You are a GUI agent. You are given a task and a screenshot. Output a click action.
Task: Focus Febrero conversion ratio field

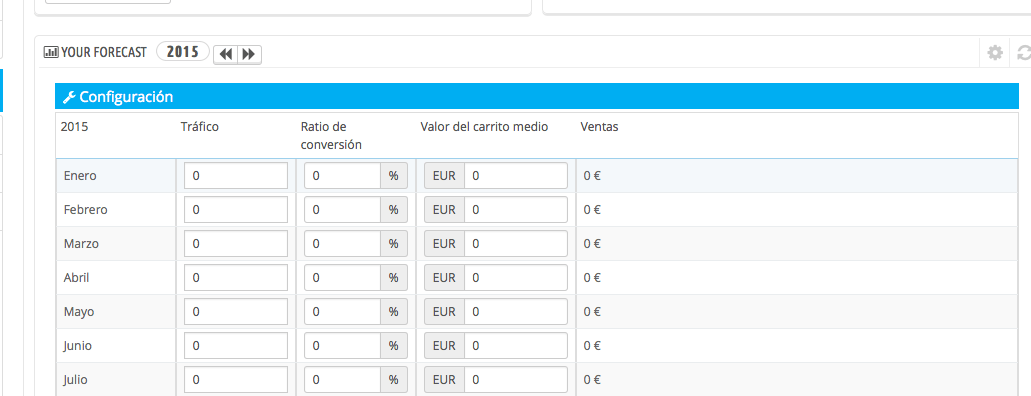click(343, 210)
